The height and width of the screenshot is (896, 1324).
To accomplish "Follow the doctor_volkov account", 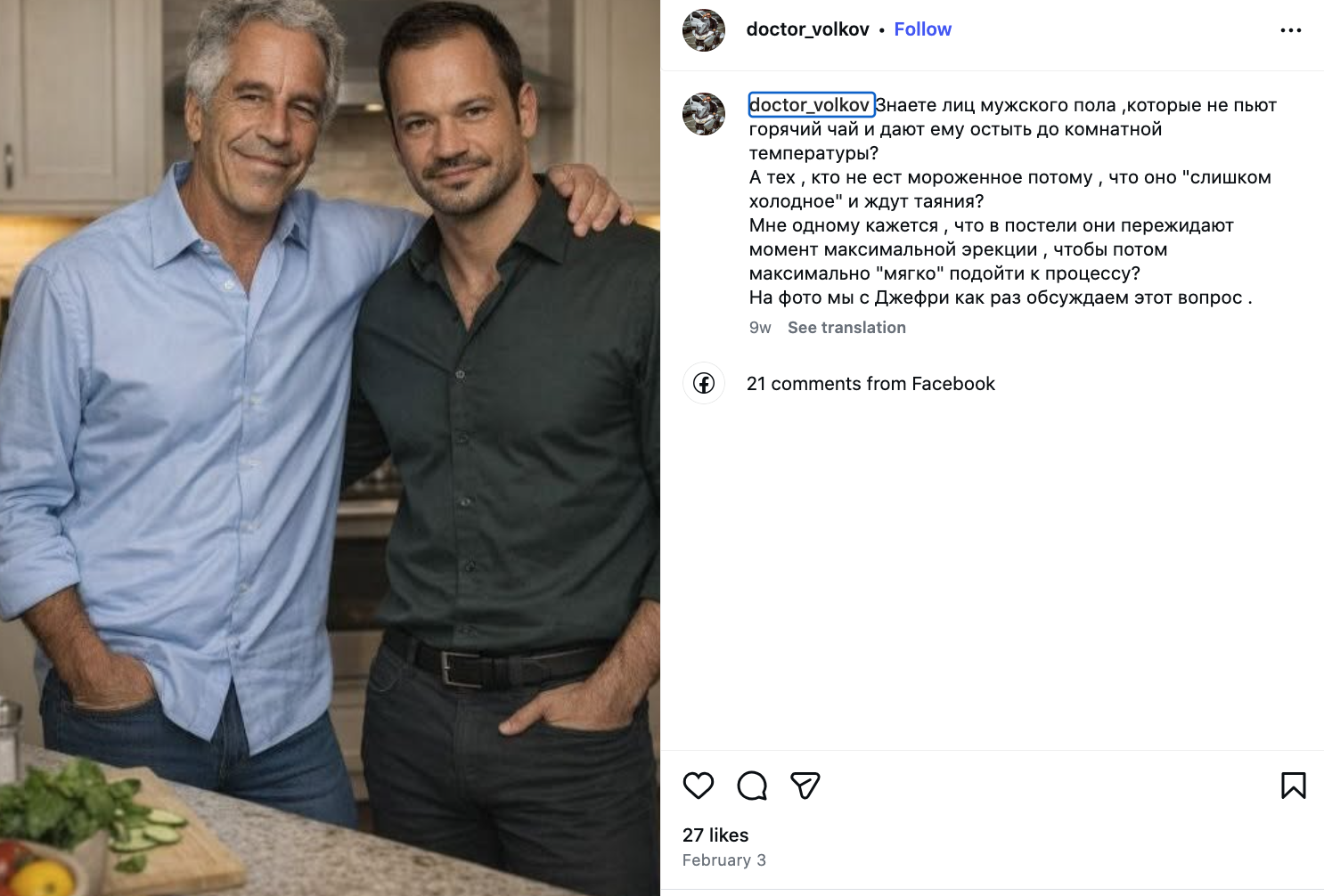I will tap(922, 29).
